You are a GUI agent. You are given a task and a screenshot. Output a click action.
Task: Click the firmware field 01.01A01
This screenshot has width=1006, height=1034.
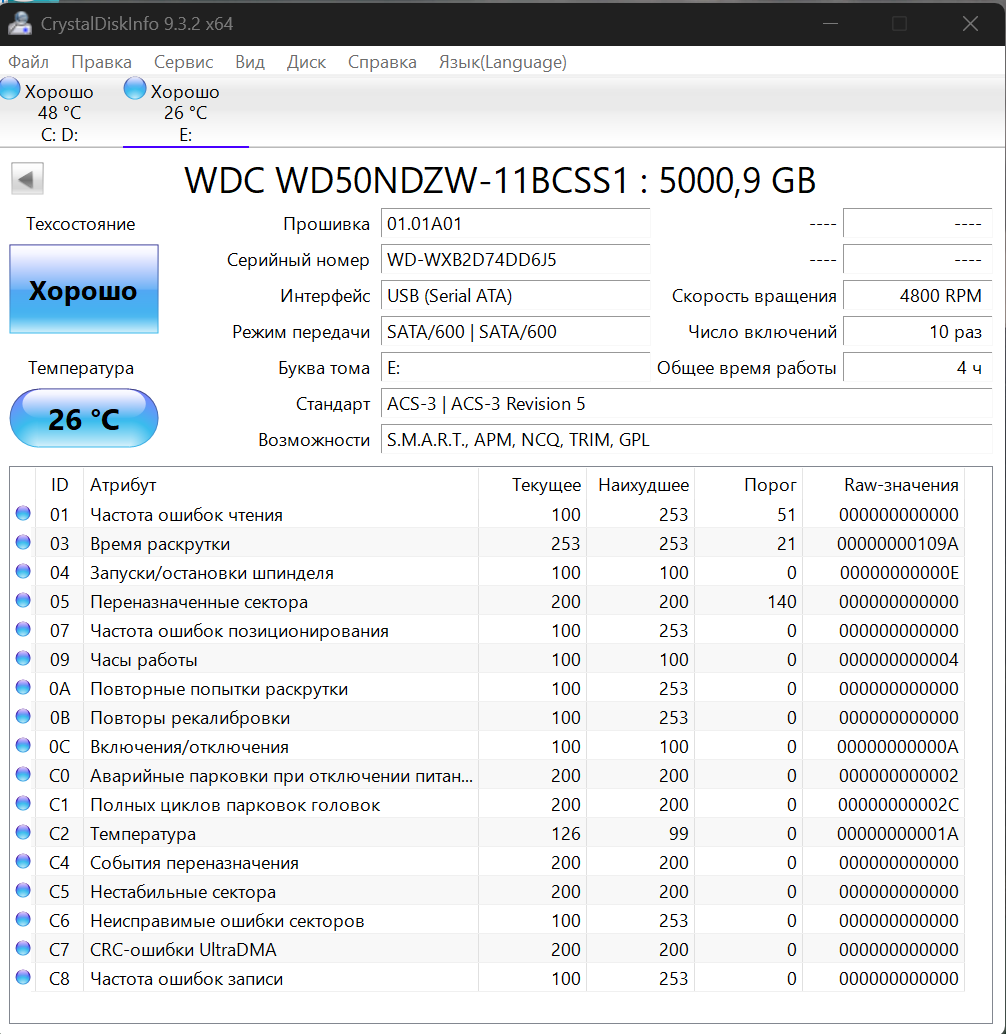pyautogui.click(x=515, y=224)
